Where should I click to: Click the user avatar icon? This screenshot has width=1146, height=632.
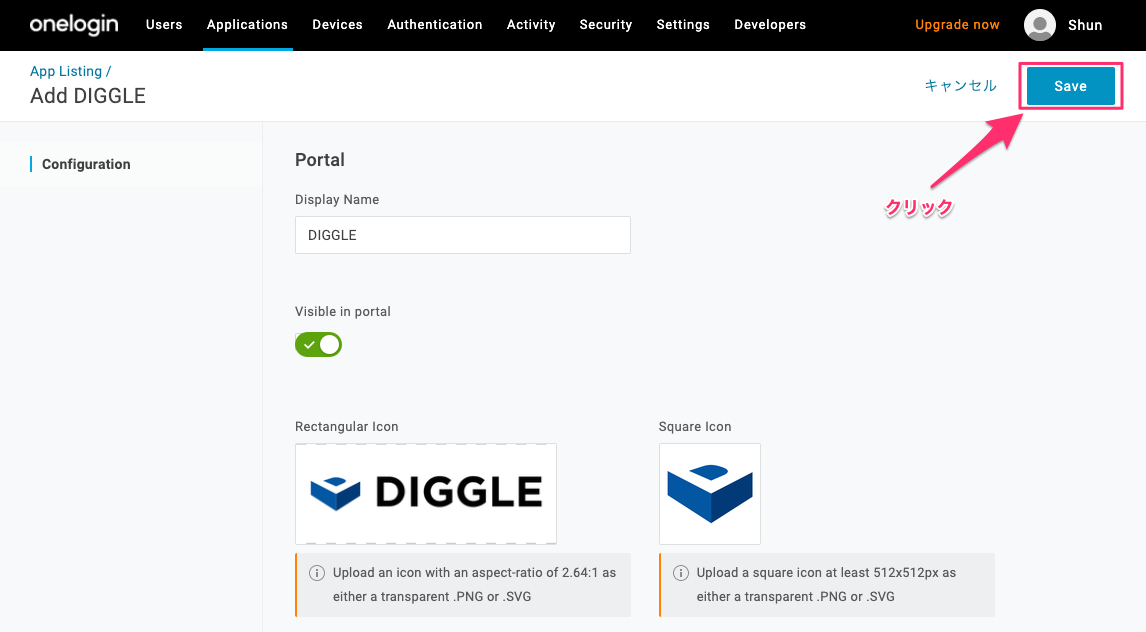pos(1040,25)
